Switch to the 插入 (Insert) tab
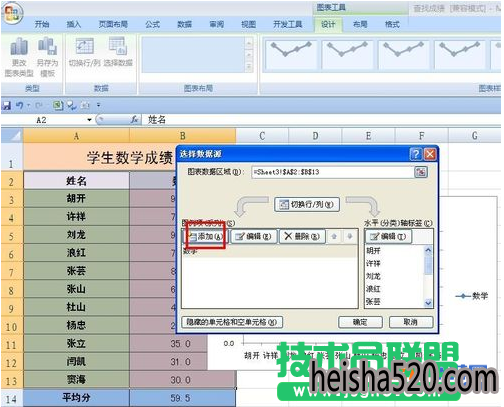 tap(74, 24)
